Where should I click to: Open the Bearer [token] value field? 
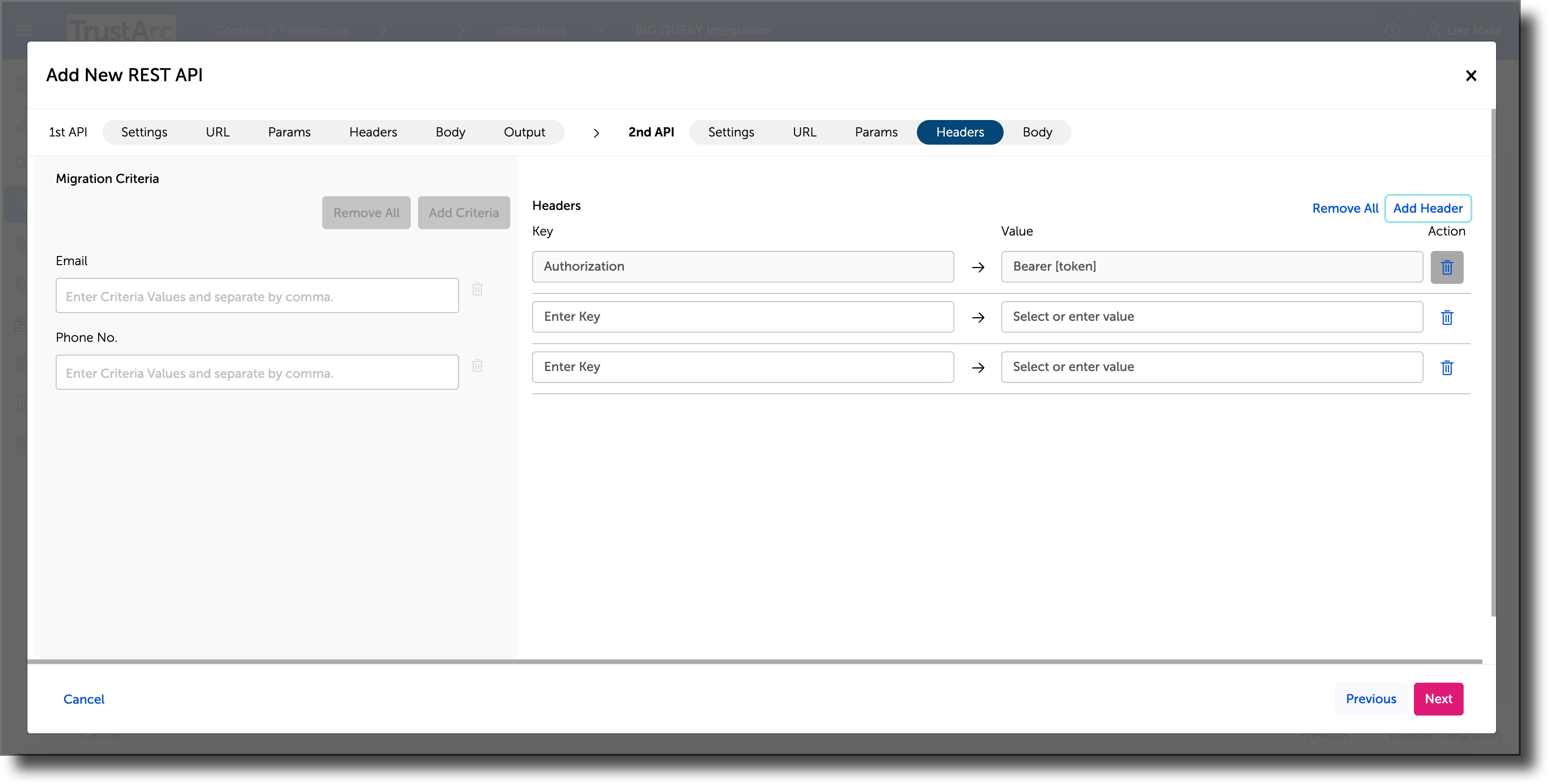click(x=1212, y=267)
